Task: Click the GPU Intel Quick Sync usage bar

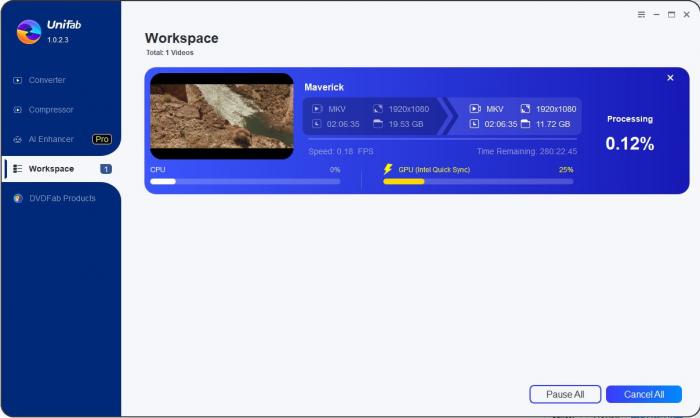Action: (478, 182)
